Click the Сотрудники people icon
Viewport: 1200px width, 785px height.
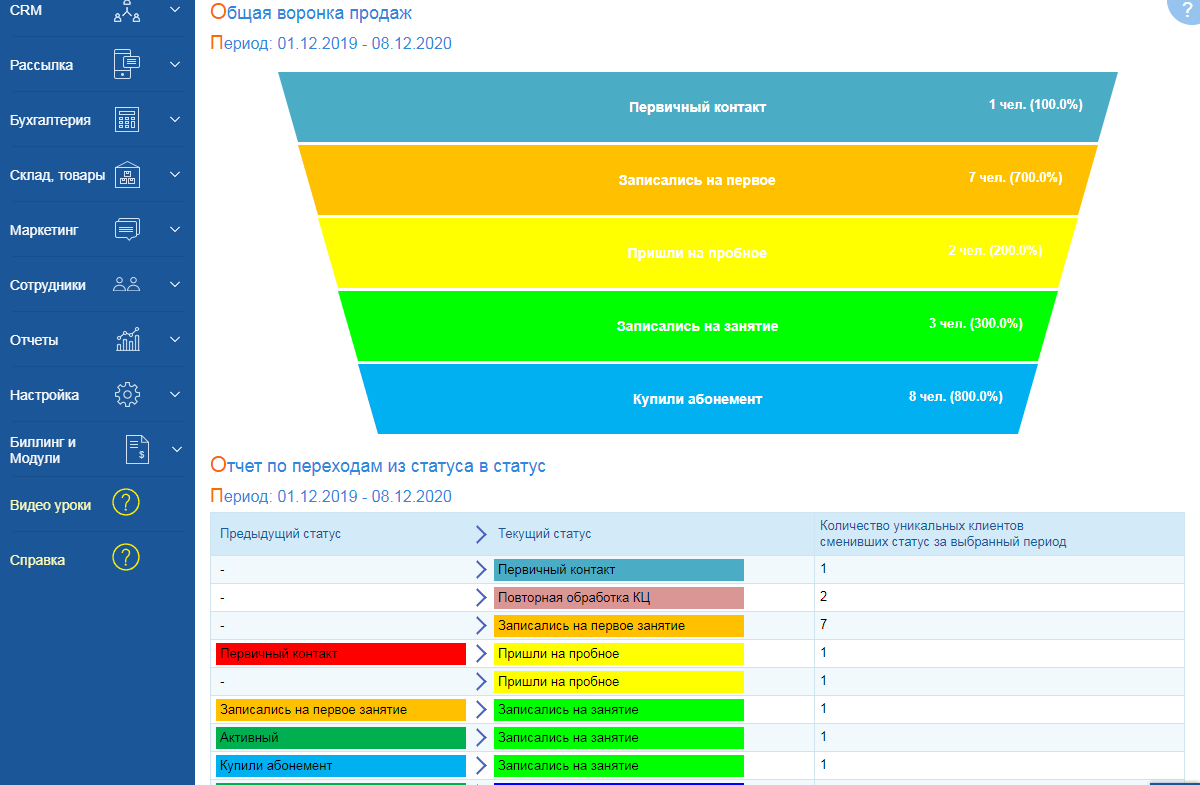(x=127, y=285)
